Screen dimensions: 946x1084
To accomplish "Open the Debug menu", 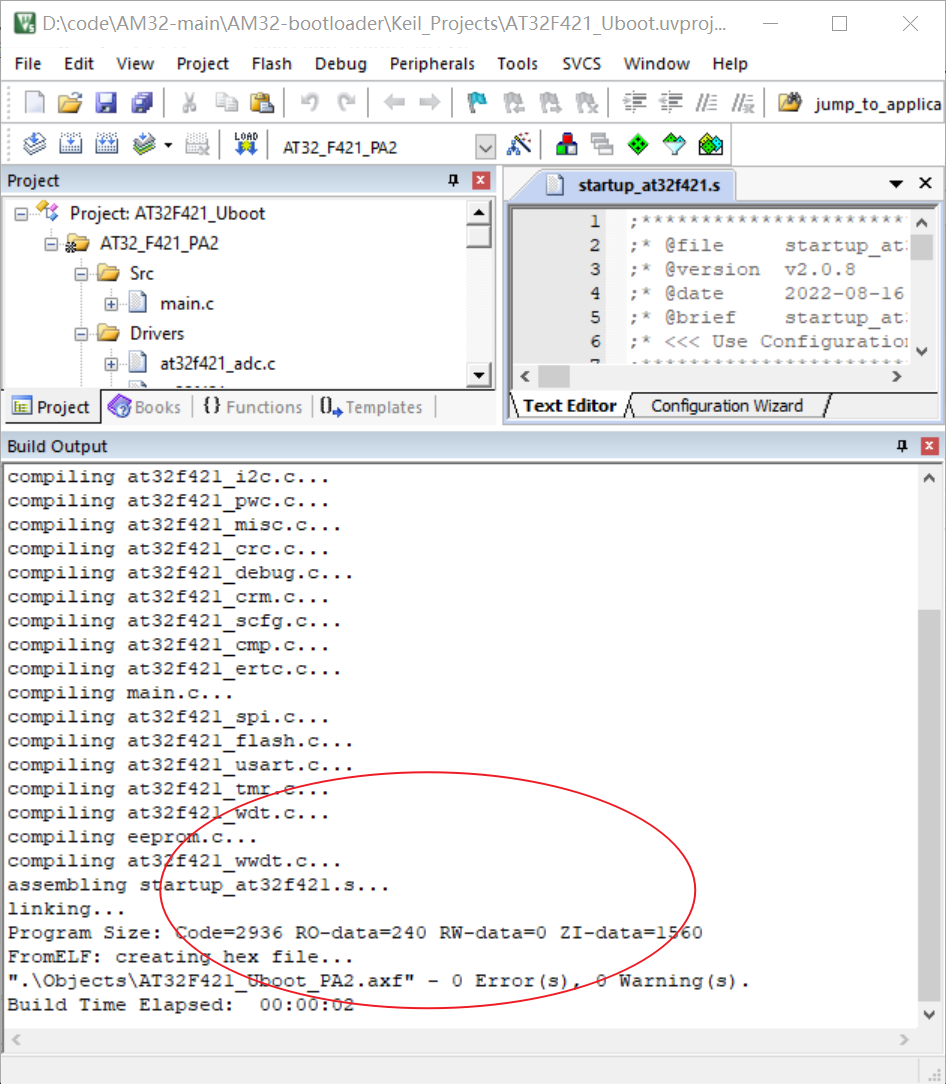I will pyautogui.click(x=341, y=64).
